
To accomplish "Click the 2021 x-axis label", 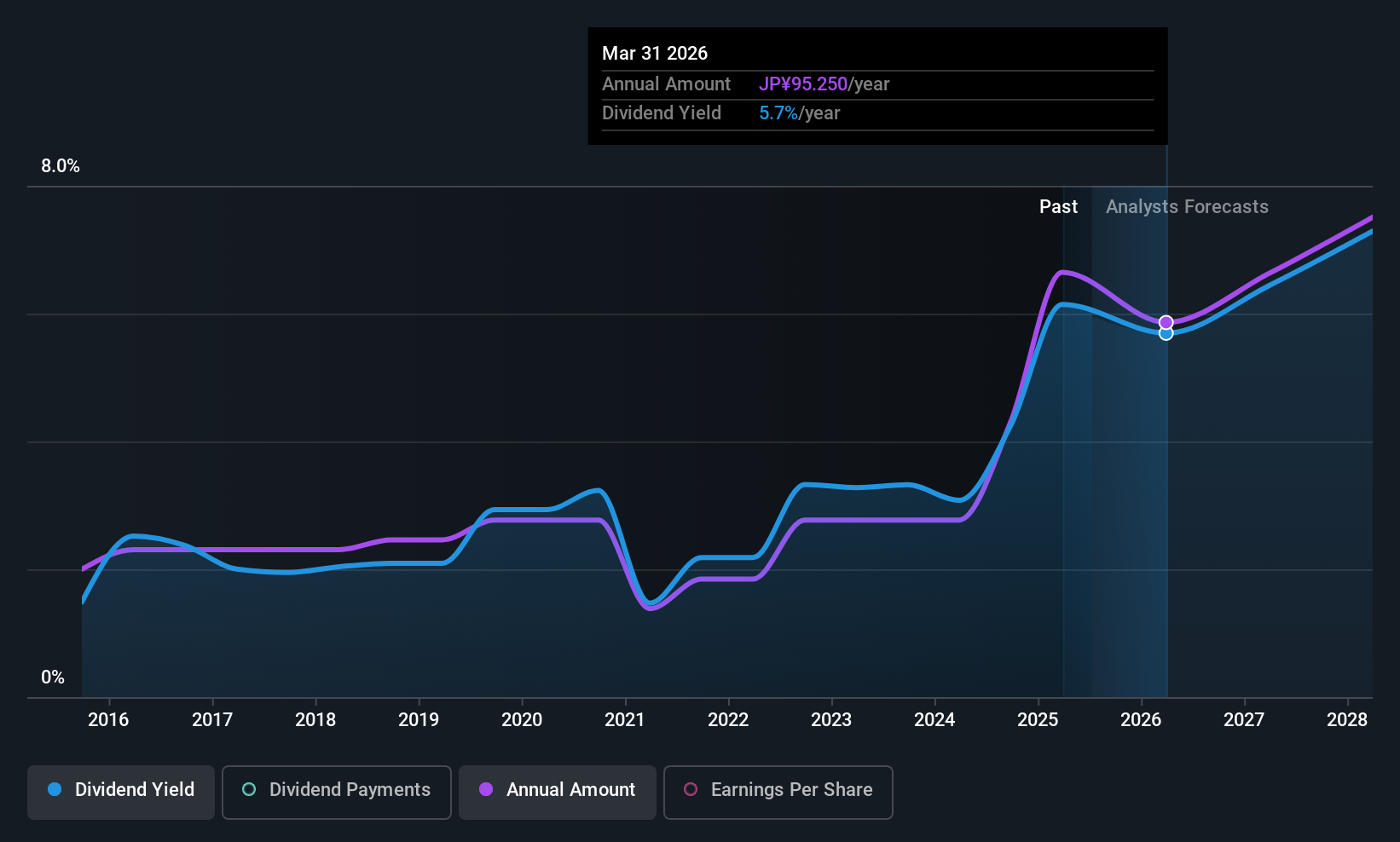I will tap(625, 720).
